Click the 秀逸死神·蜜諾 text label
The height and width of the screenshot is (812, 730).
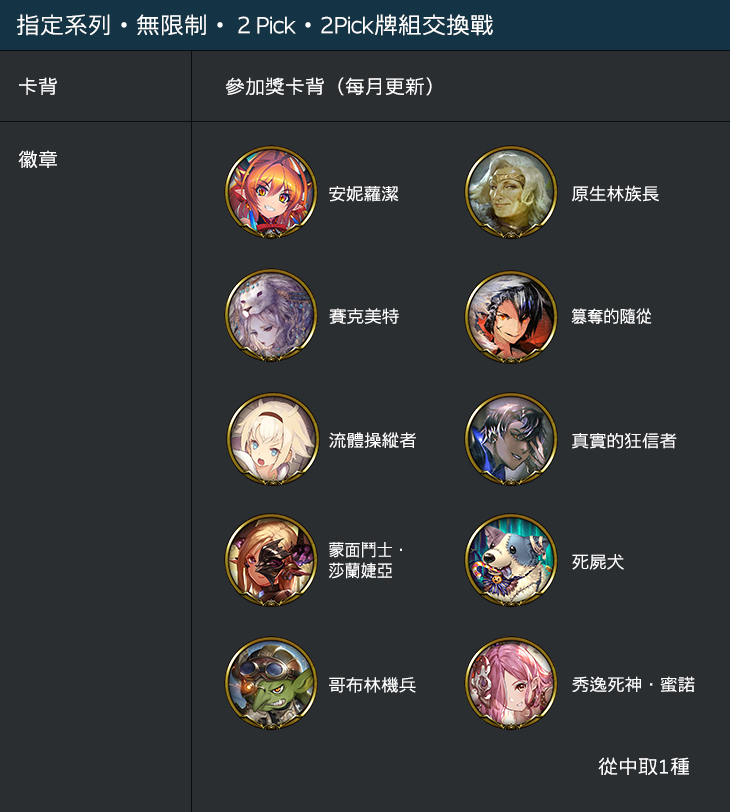(633, 685)
